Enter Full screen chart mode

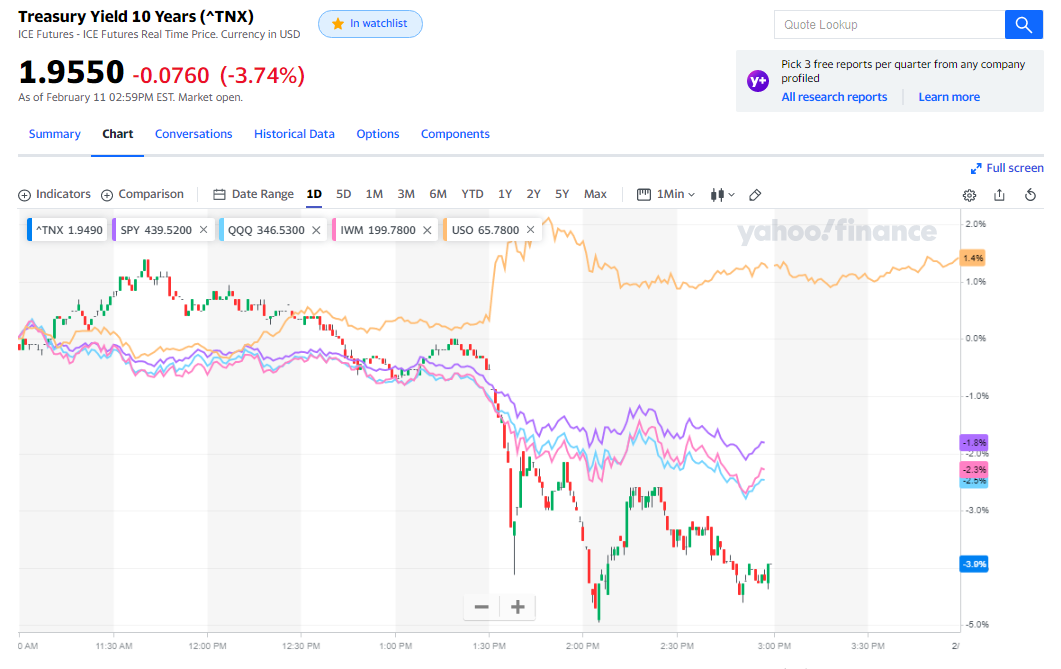click(x=1007, y=168)
